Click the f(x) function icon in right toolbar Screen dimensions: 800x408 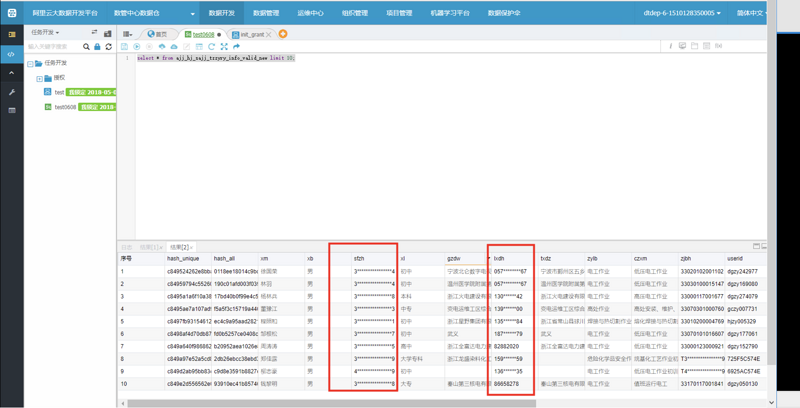coord(718,46)
